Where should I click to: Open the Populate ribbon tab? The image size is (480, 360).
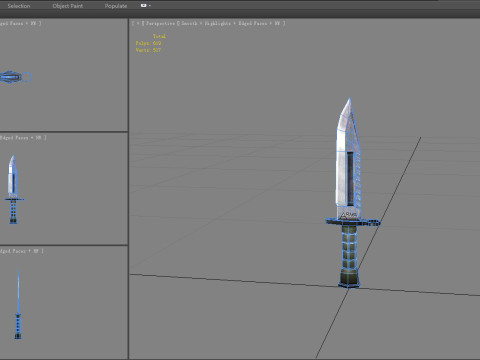point(116,6)
